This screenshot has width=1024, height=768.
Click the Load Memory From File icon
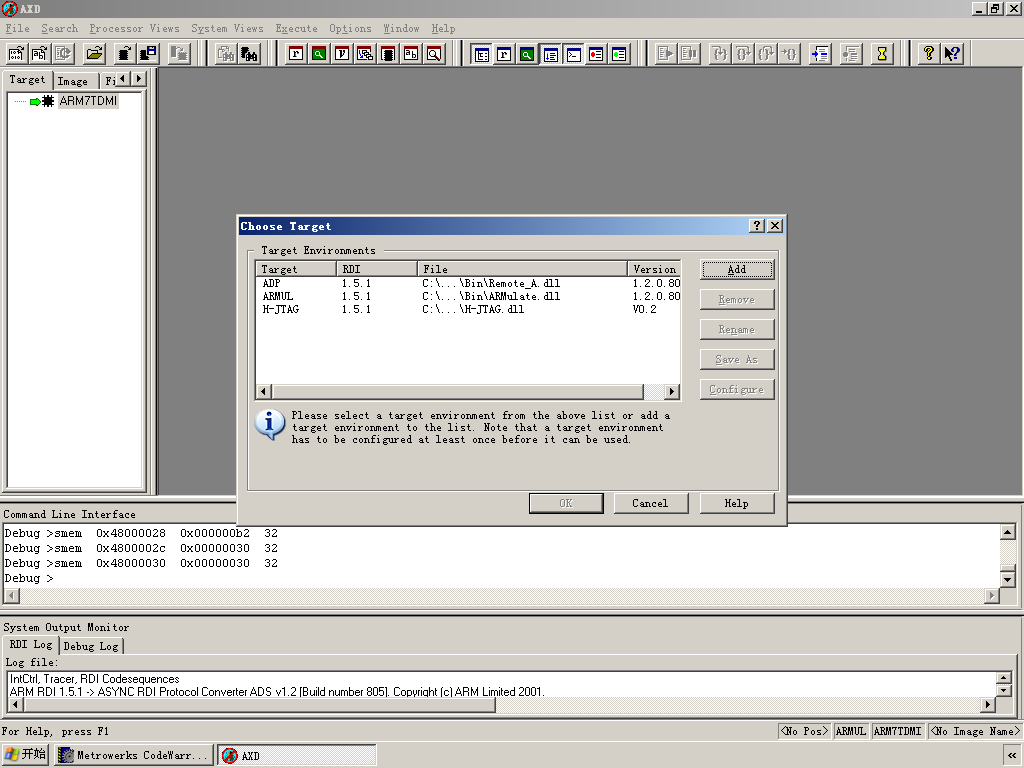[x=124, y=54]
